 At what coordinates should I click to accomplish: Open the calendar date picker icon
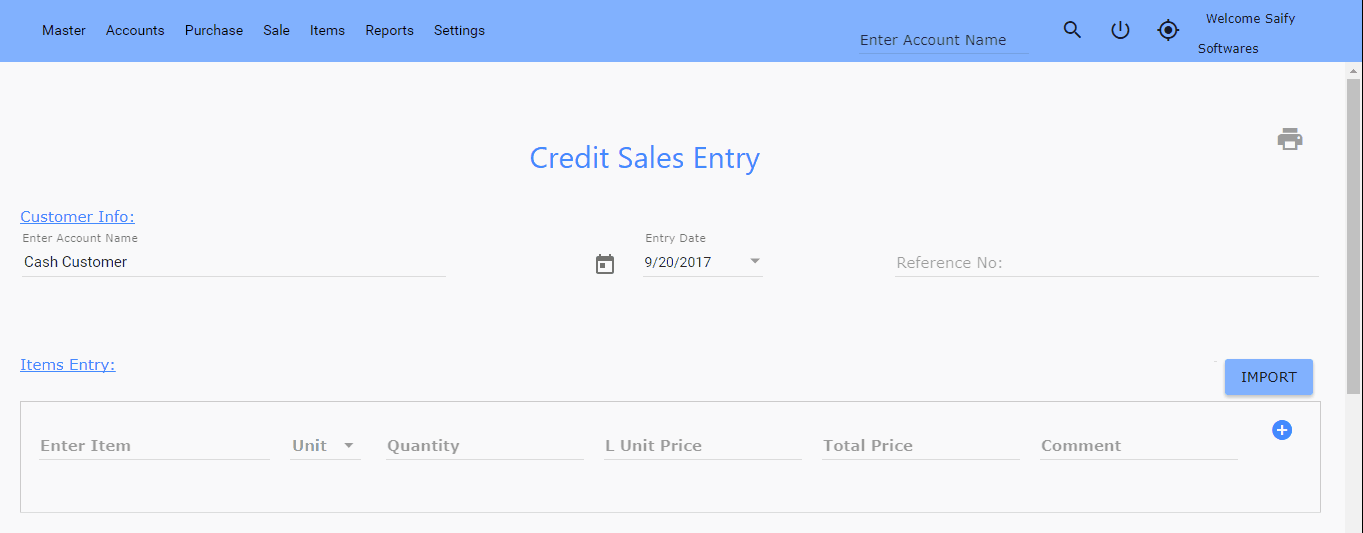click(x=605, y=264)
